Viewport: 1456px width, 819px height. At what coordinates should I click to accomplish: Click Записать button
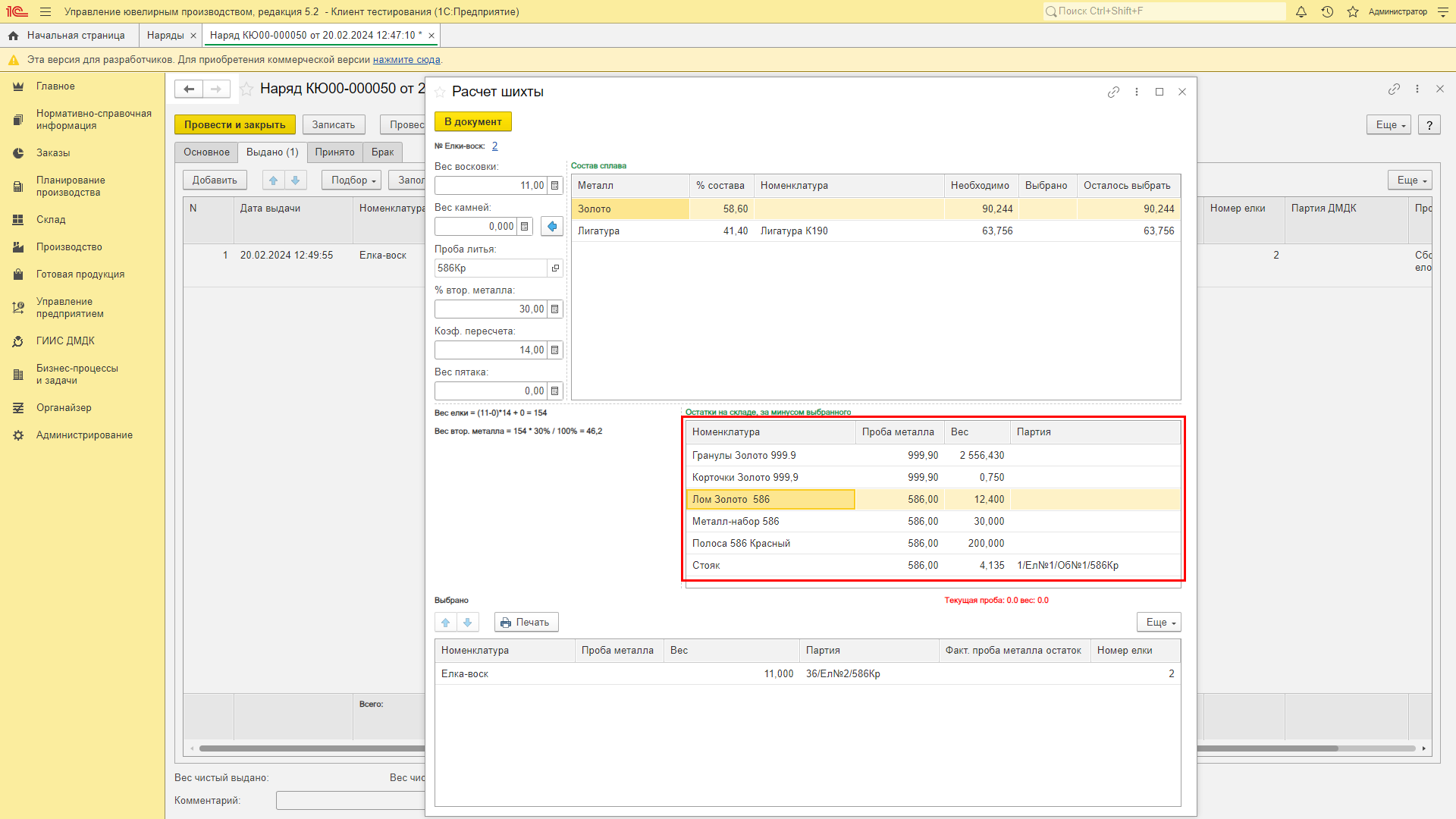coord(334,125)
